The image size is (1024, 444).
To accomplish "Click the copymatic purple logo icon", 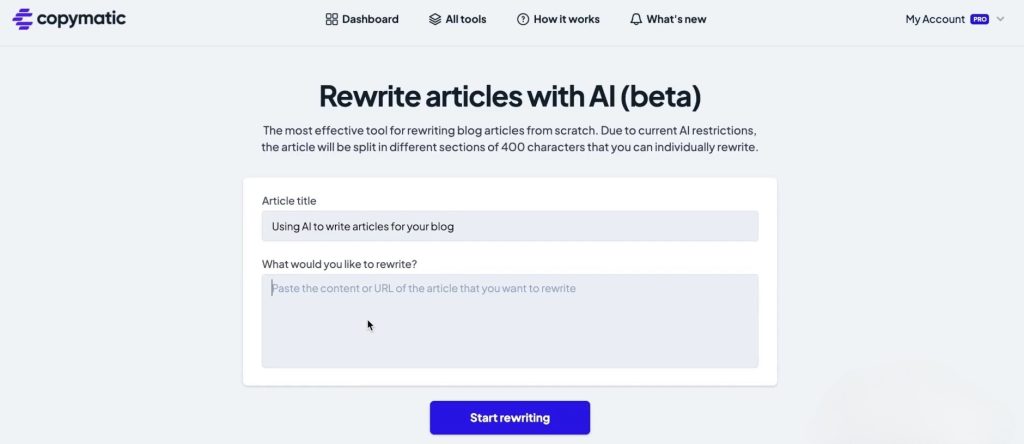I will coord(22,20).
